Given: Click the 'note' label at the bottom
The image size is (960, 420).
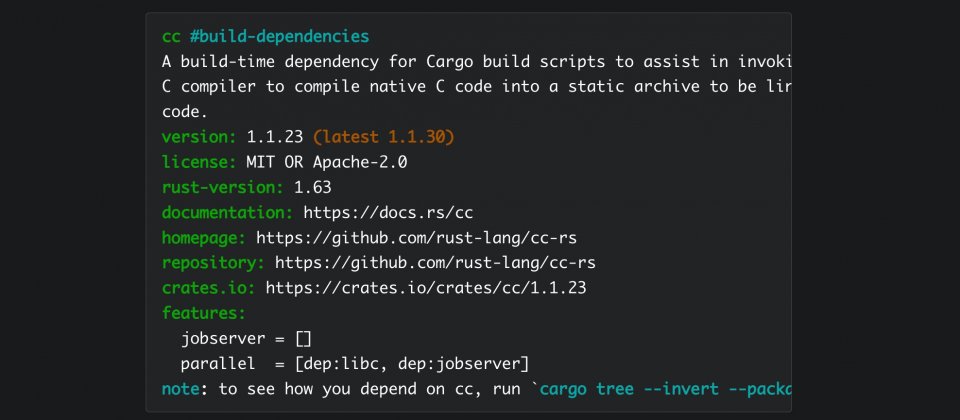Looking at the screenshot, I should 181,389.
